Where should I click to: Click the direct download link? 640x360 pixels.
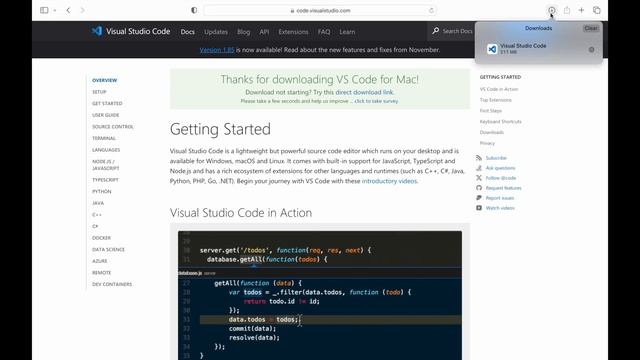click(364, 92)
